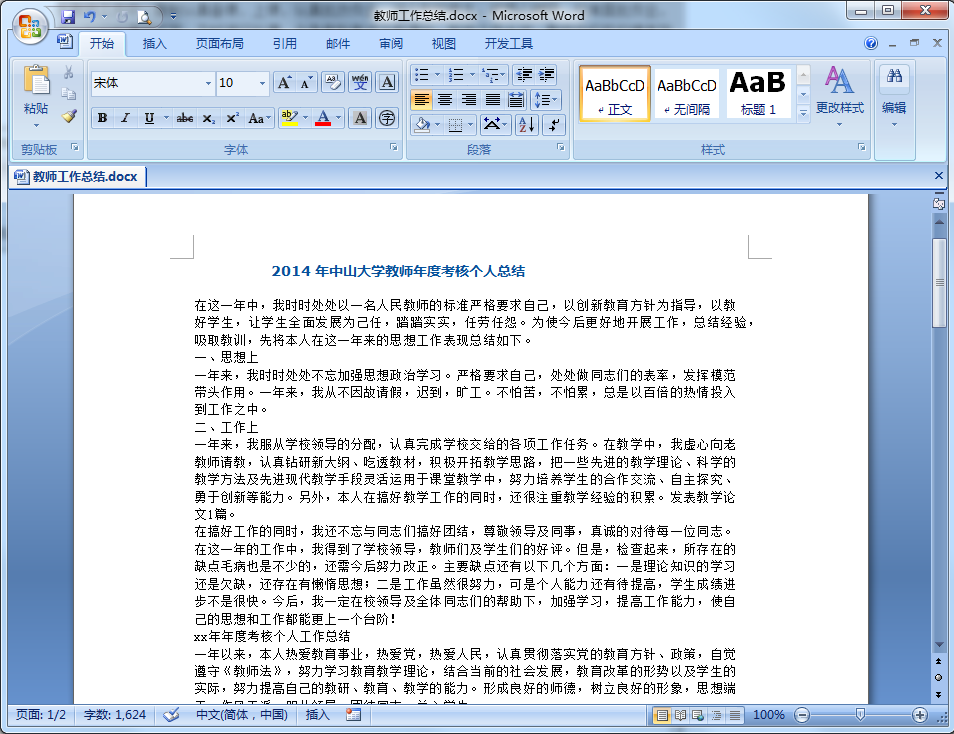The width and height of the screenshot is (954, 734).
Task: Insert enclosed character icon
Action: pyautogui.click(x=388, y=118)
